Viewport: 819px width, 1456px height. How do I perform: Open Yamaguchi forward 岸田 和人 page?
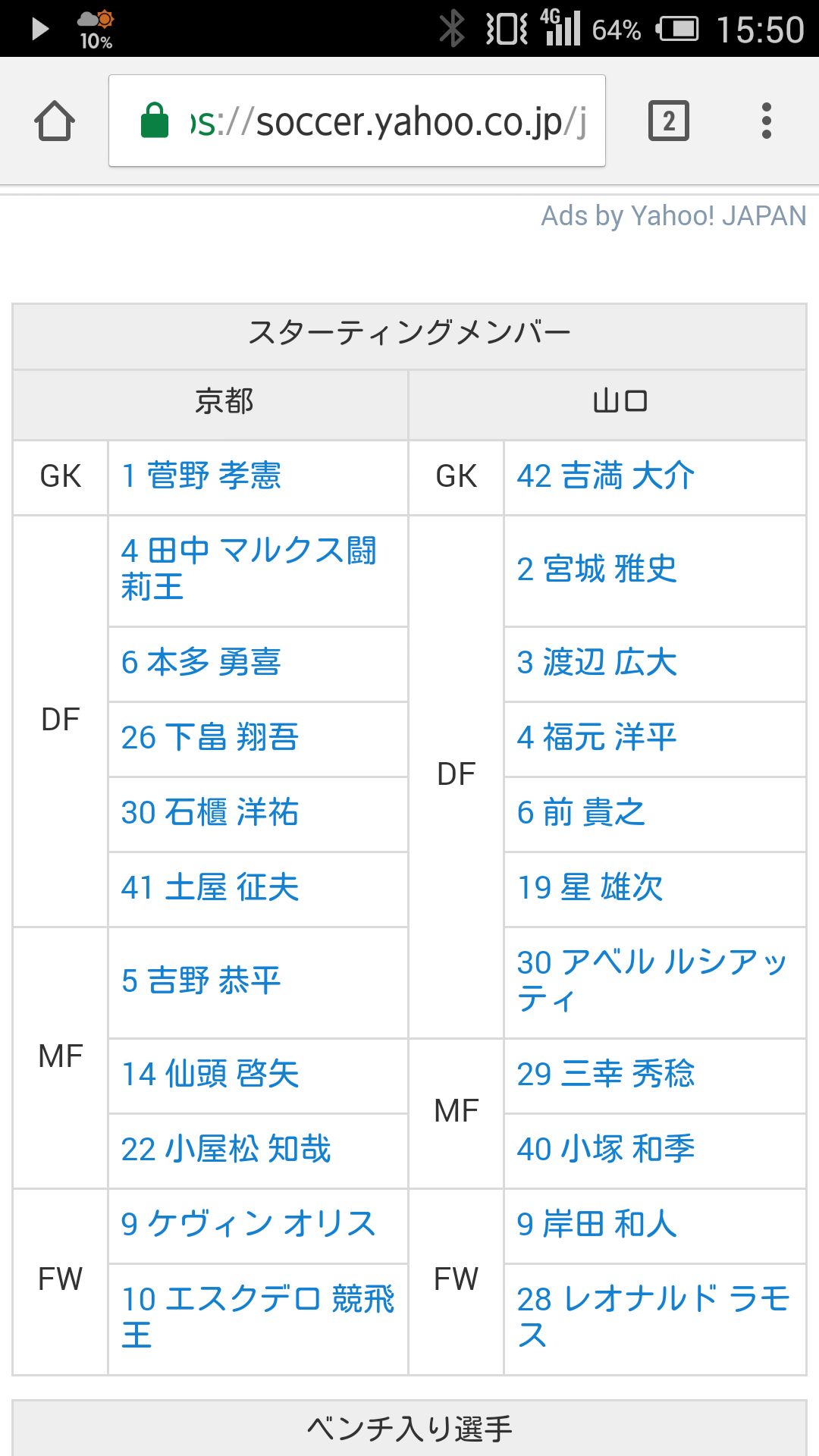597,1224
